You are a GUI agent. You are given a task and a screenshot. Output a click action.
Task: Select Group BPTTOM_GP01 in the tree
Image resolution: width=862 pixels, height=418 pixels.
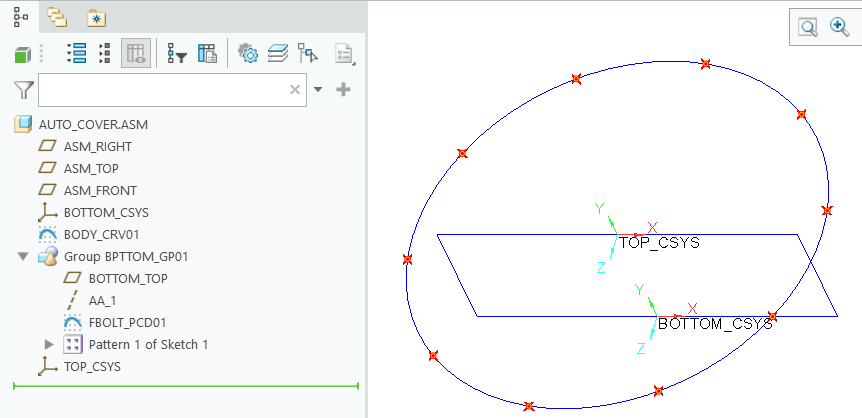click(x=126, y=257)
